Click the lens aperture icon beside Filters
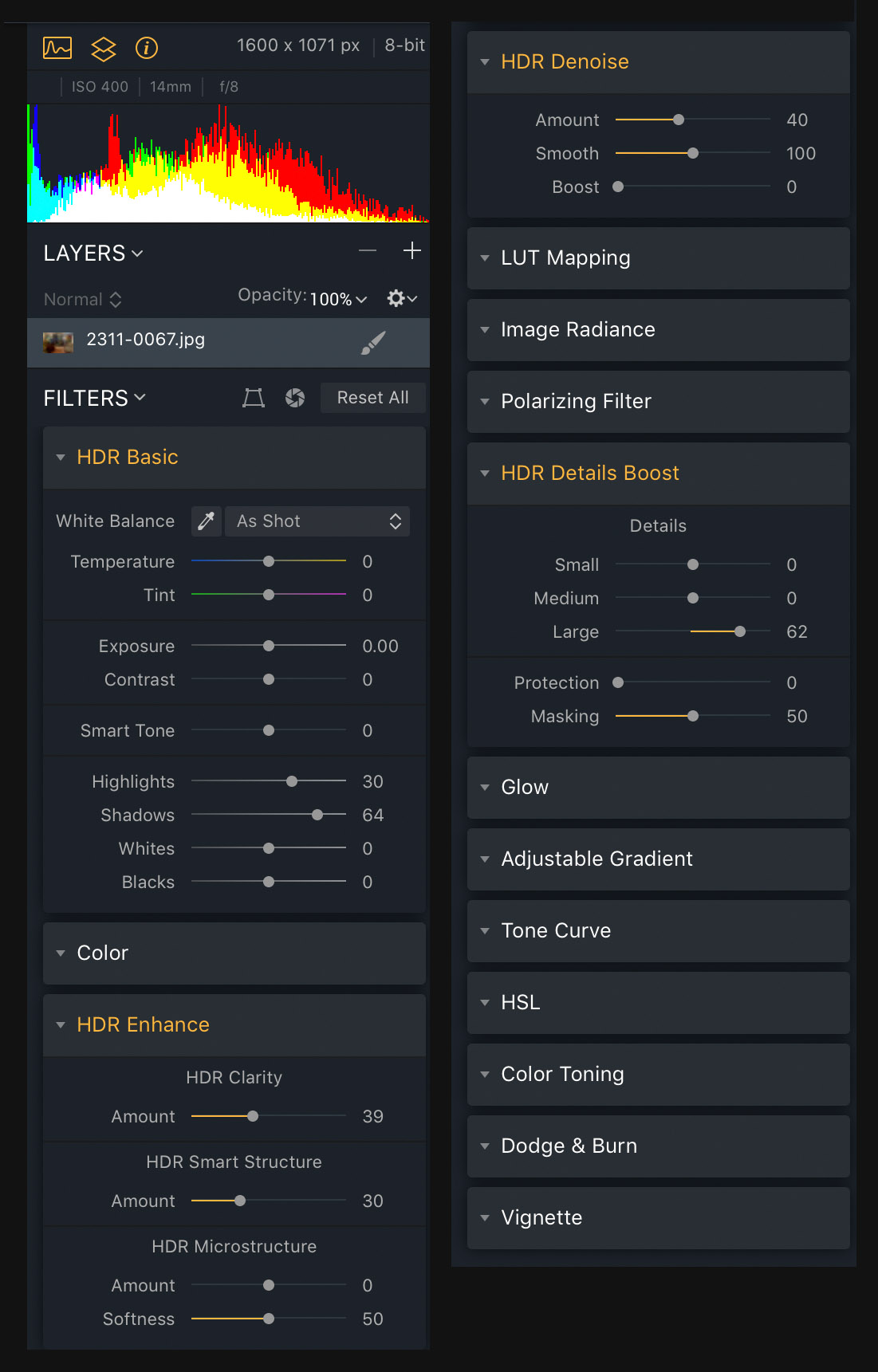Screen dimensions: 878x1372 click(295, 398)
